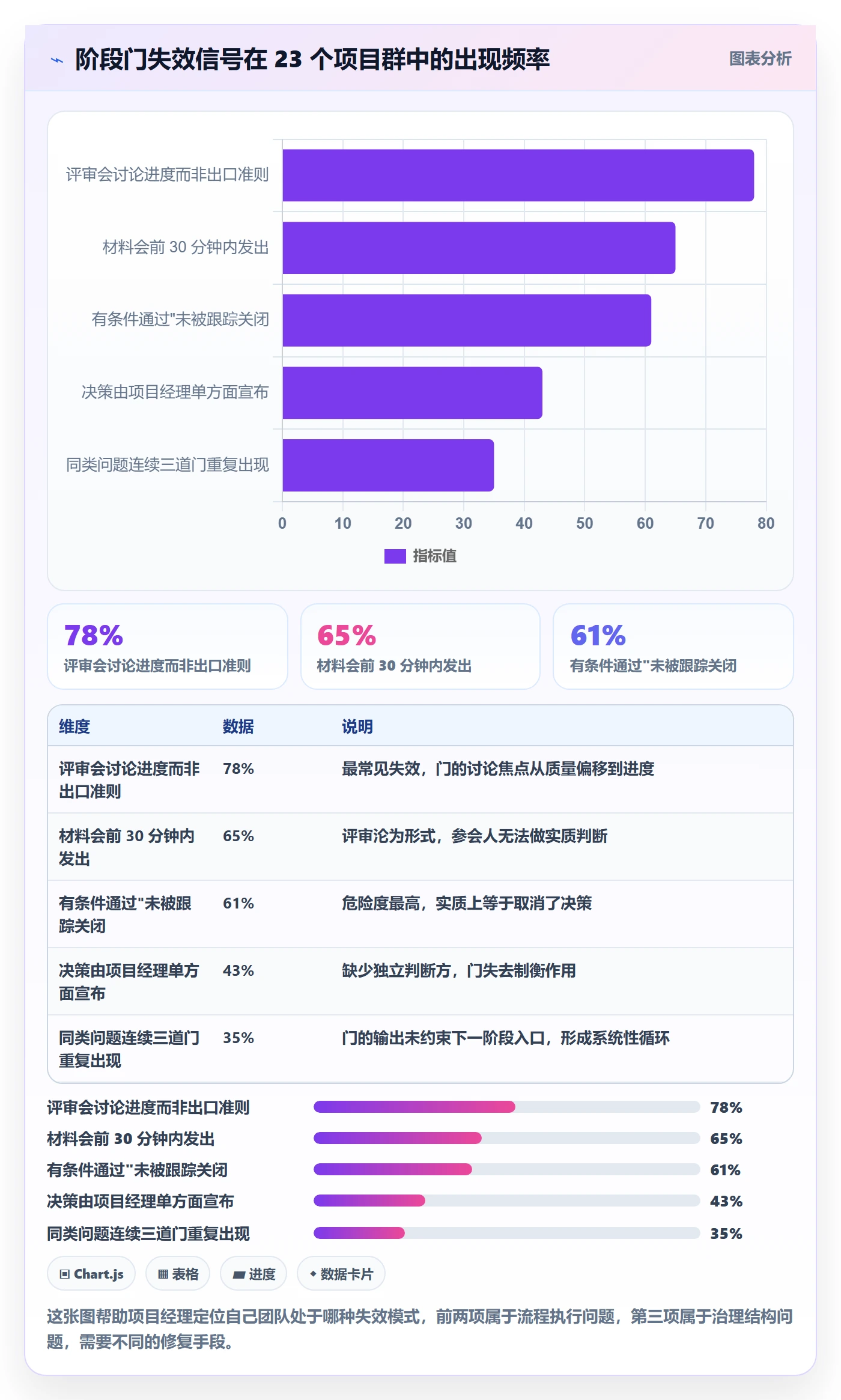Click the Chart.js tag chip
The height and width of the screenshot is (1400, 841).
(91, 1274)
